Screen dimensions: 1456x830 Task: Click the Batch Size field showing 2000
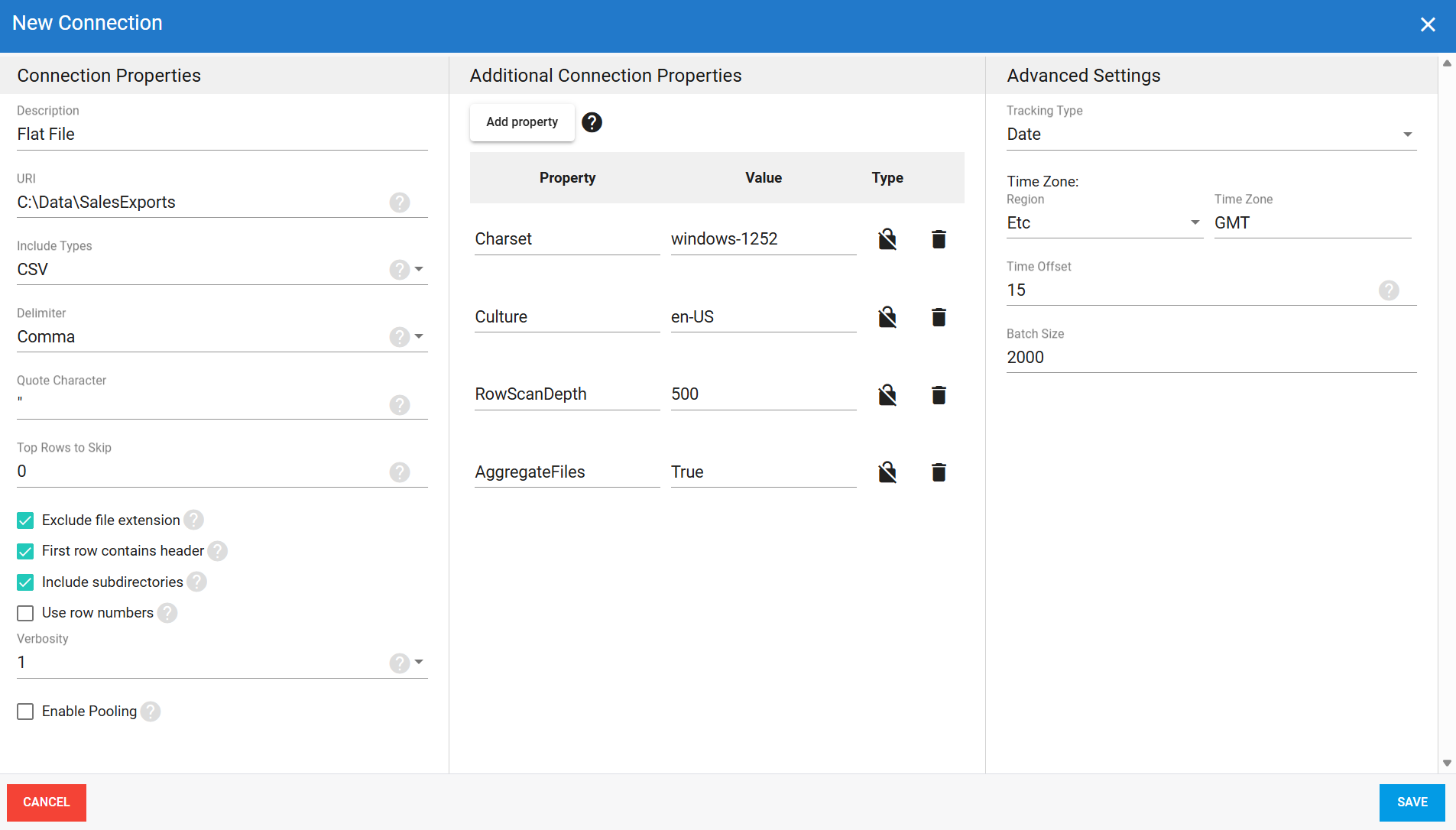tap(1211, 358)
